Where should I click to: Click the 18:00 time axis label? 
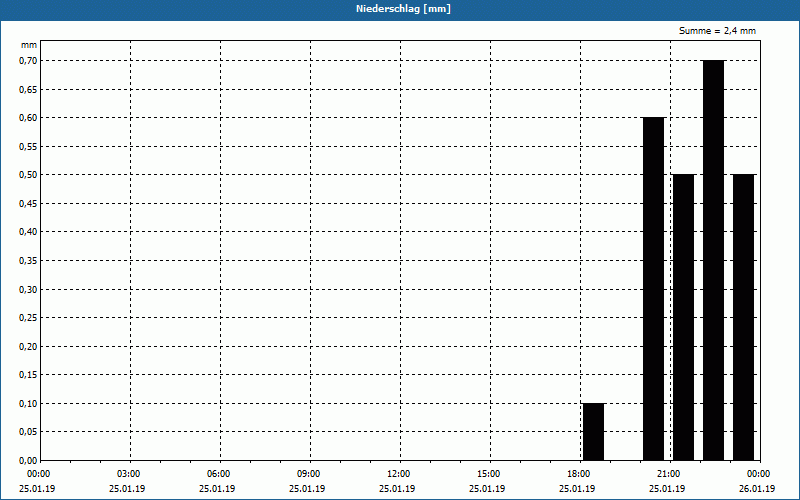577,474
